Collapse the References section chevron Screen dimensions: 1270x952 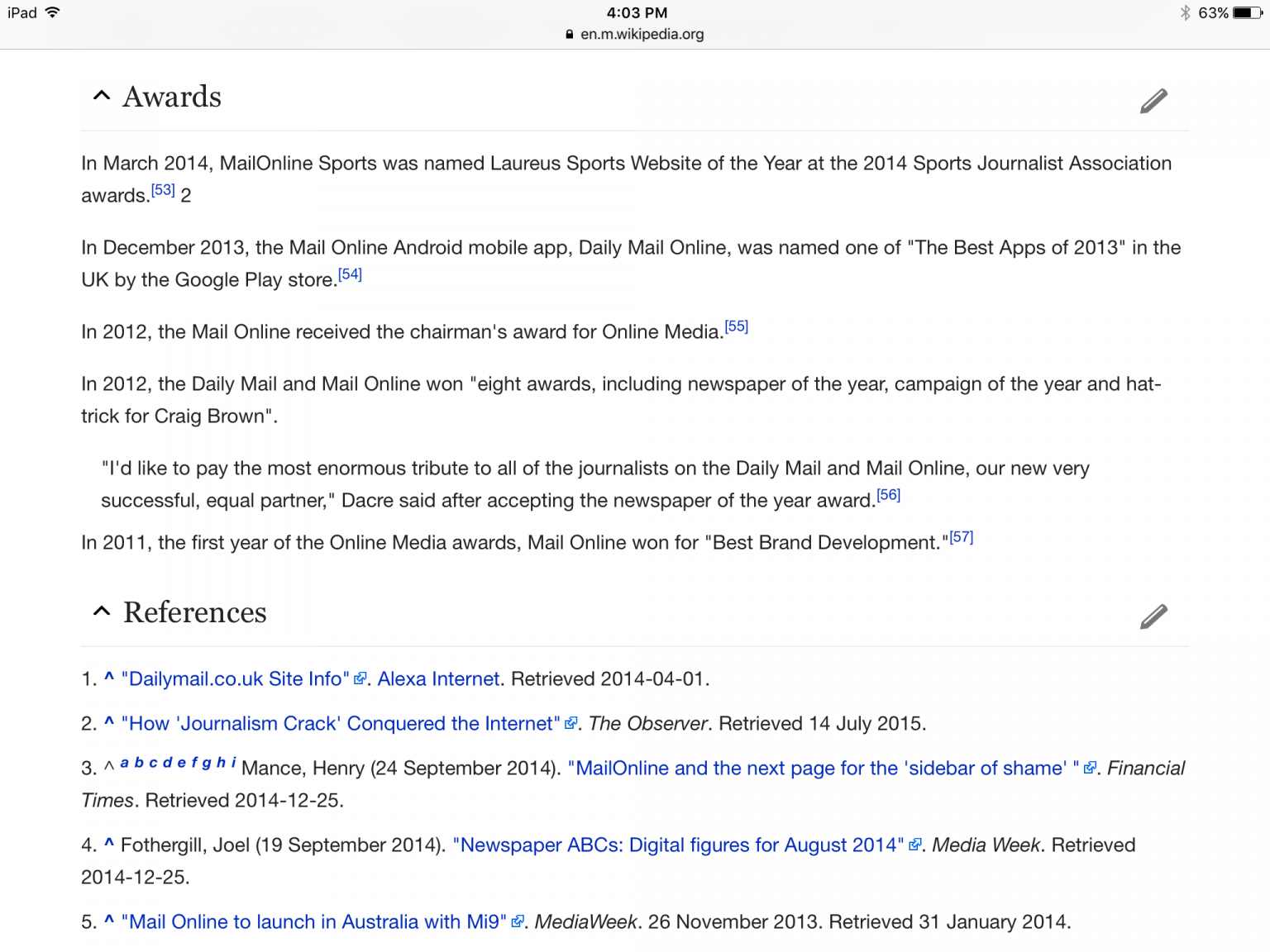(102, 612)
